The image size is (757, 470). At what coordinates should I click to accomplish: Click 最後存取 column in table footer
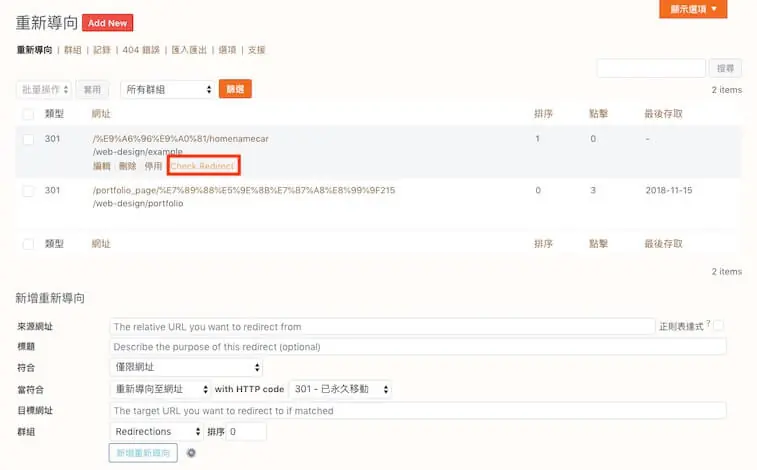point(663,244)
